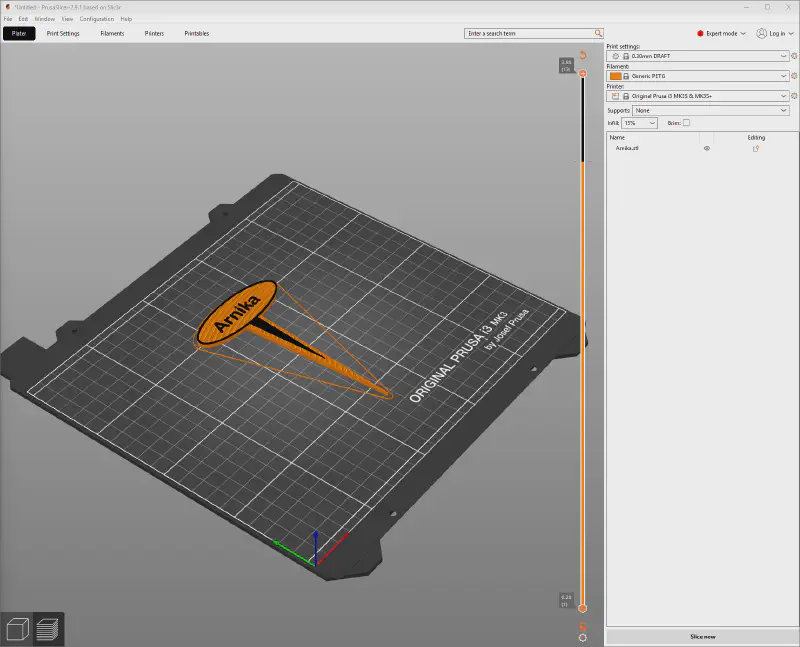Switch to the Print Settings tab

coord(64,33)
